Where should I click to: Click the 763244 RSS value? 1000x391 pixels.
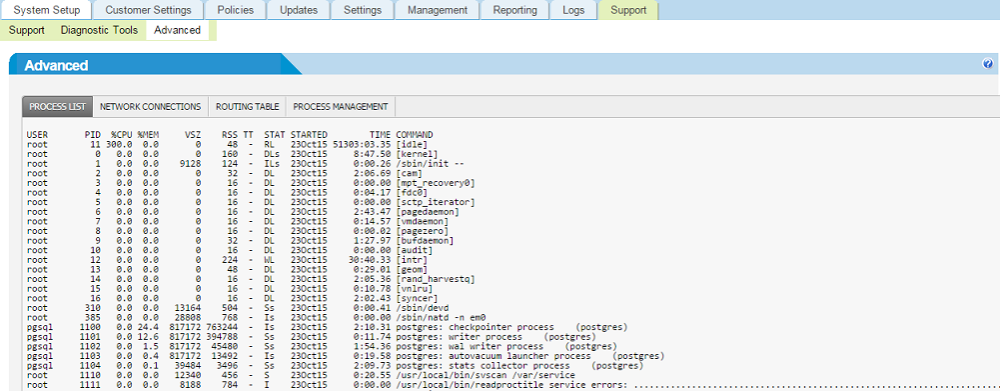point(221,327)
